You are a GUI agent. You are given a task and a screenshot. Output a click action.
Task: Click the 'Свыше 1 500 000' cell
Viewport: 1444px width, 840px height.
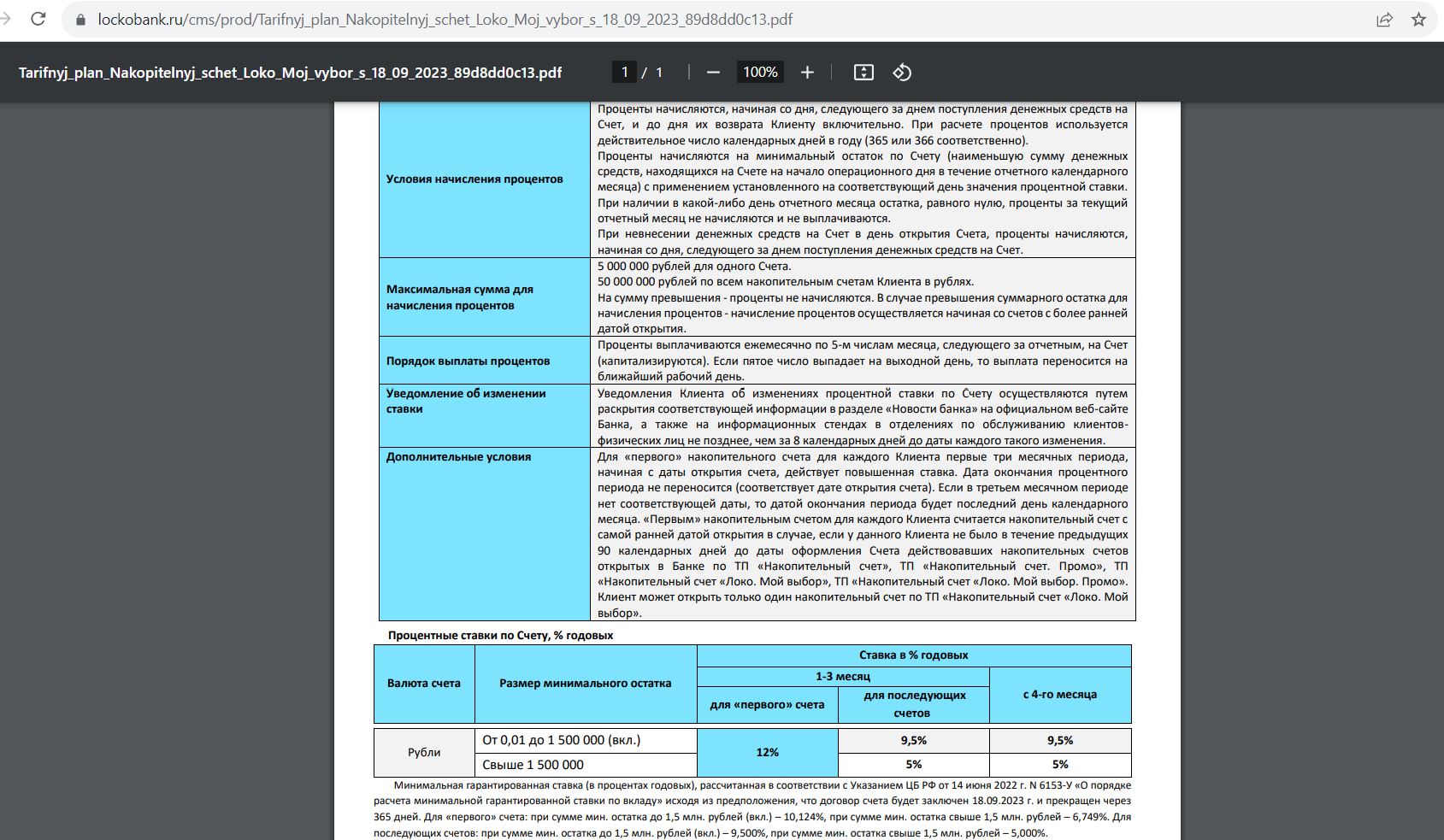(586, 765)
